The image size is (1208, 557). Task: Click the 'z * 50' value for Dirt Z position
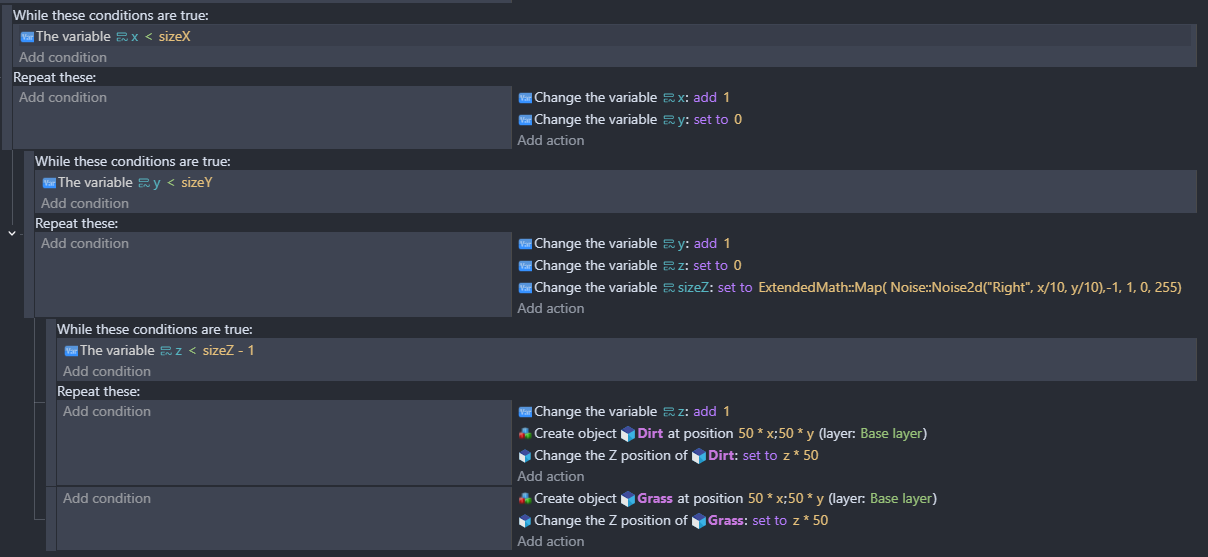pos(800,456)
